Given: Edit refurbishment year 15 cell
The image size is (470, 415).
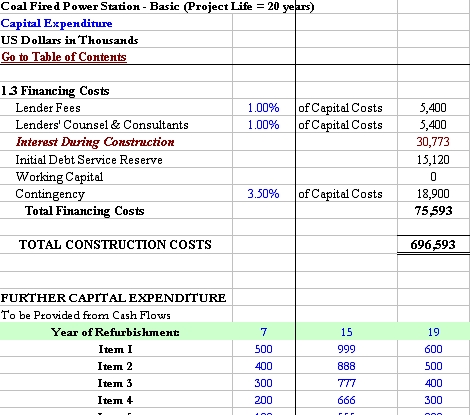Looking at the screenshot, I should pyautogui.click(x=346, y=332).
